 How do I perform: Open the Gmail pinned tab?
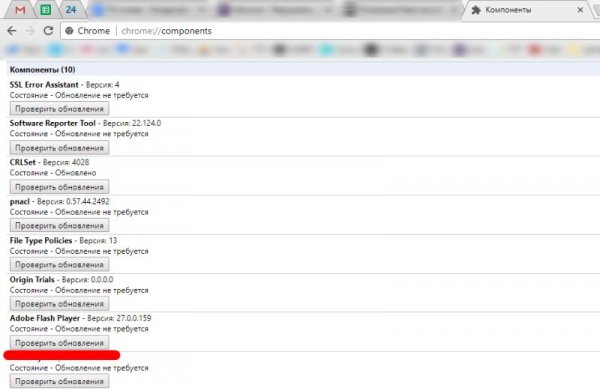tap(20, 10)
